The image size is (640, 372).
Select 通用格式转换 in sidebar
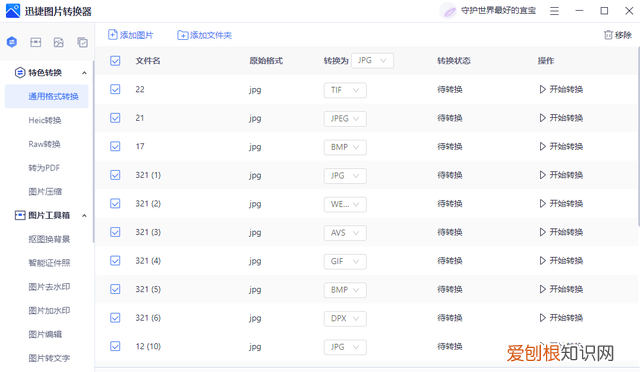point(47,96)
